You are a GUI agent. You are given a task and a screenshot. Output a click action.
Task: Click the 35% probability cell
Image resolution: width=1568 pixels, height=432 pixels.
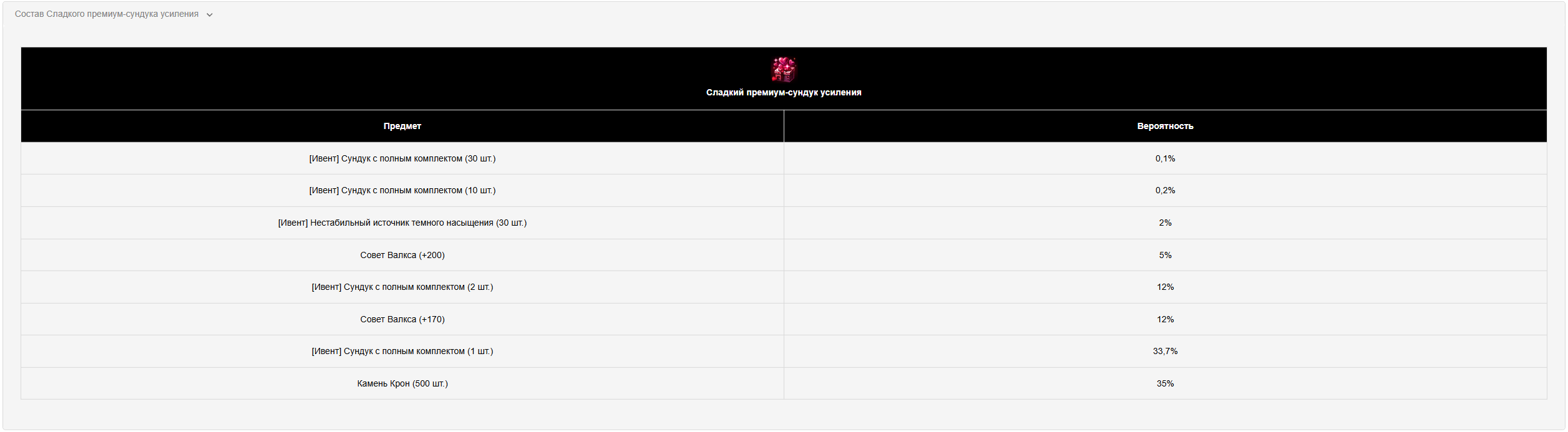coord(1165,383)
